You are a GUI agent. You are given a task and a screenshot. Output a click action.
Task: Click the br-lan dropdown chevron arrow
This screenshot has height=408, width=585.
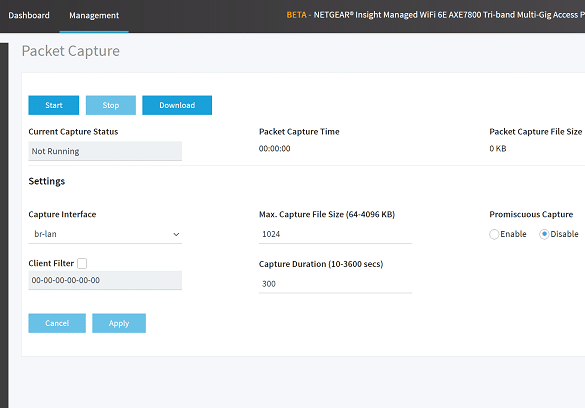pyautogui.click(x=176, y=235)
